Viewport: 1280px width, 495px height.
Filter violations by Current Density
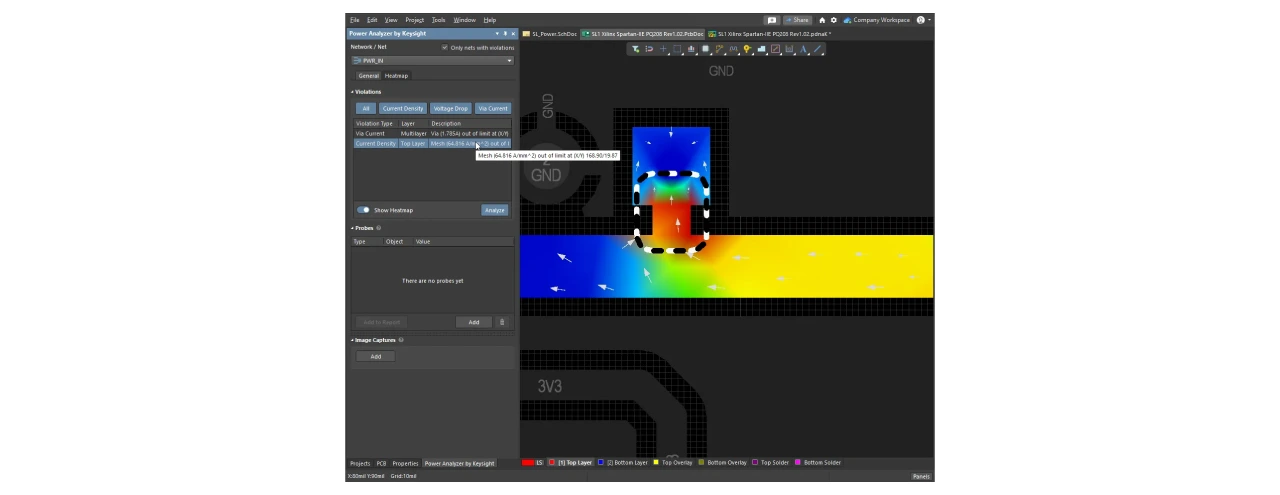coord(402,108)
